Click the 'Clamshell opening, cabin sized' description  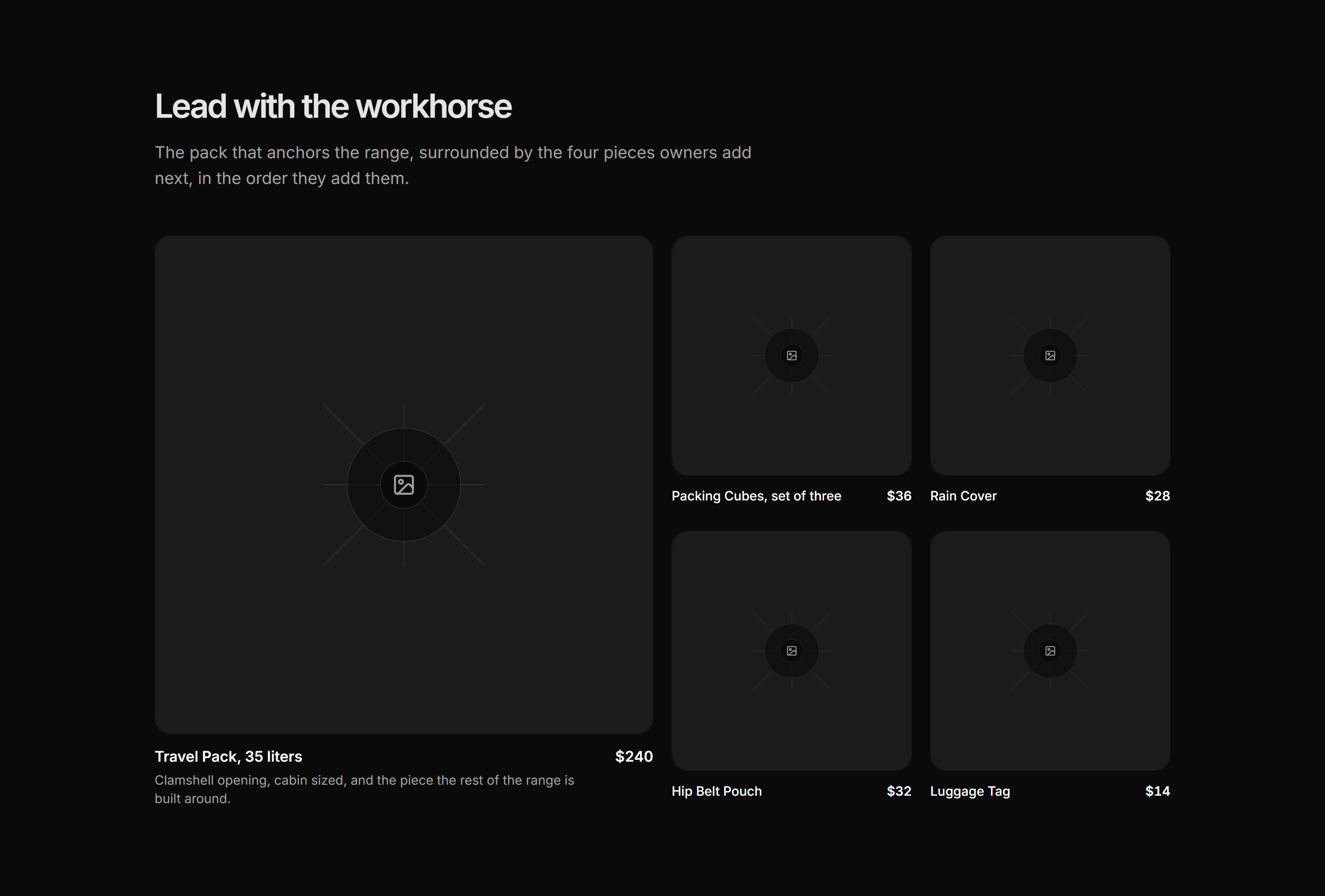coord(364,789)
